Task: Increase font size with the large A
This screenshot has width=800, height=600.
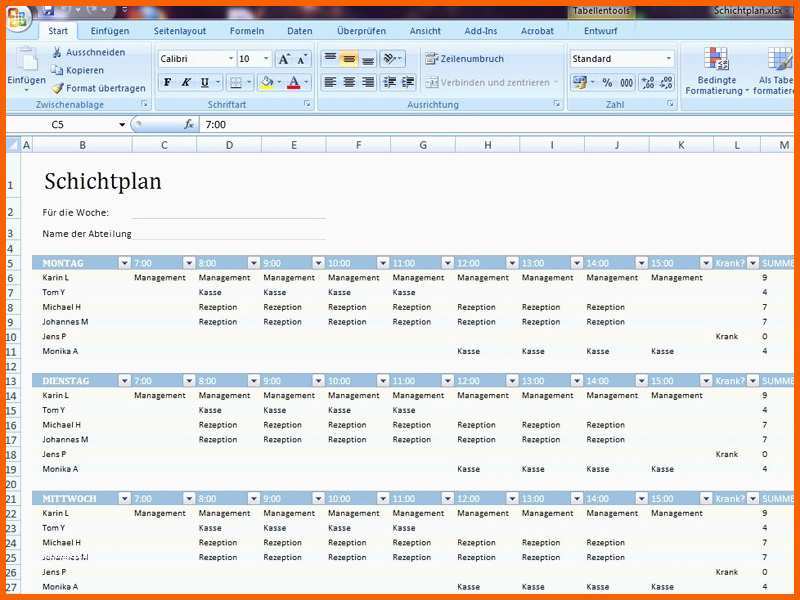Action: (x=284, y=59)
